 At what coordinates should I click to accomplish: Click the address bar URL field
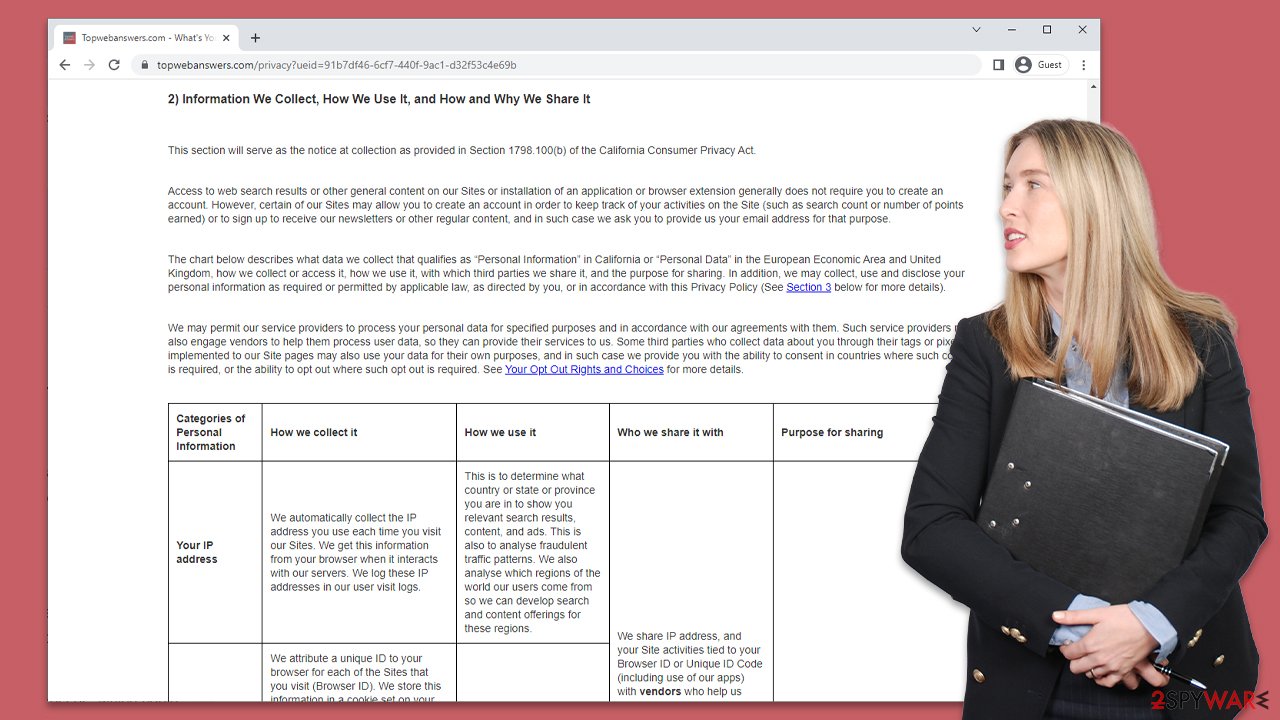[x=555, y=65]
